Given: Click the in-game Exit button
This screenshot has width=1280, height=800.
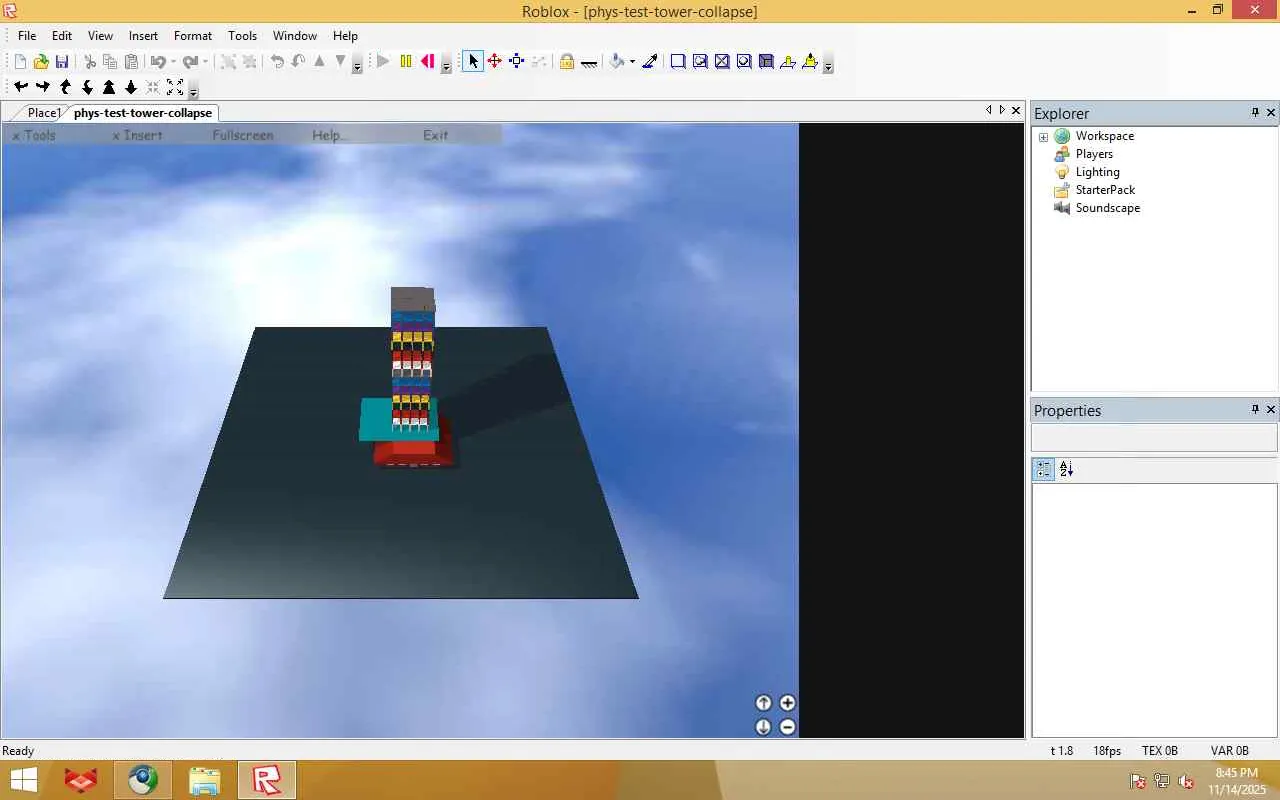Looking at the screenshot, I should [x=435, y=135].
